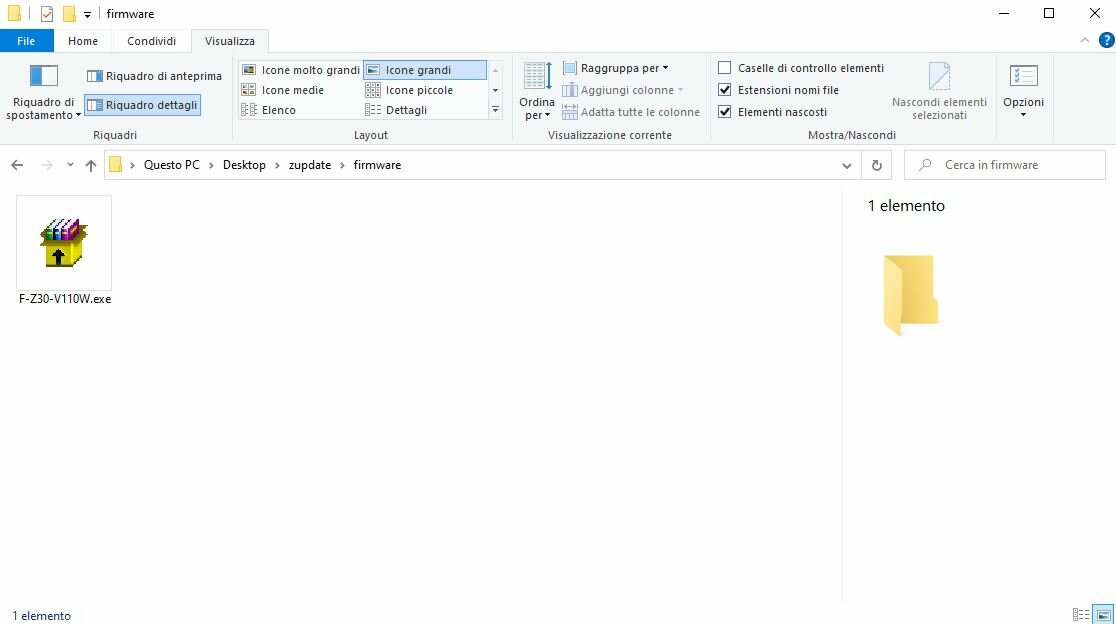Viewport: 1116px width, 624px height.
Task: Open recent locations dropdown arrow
Action: click(x=70, y=165)
